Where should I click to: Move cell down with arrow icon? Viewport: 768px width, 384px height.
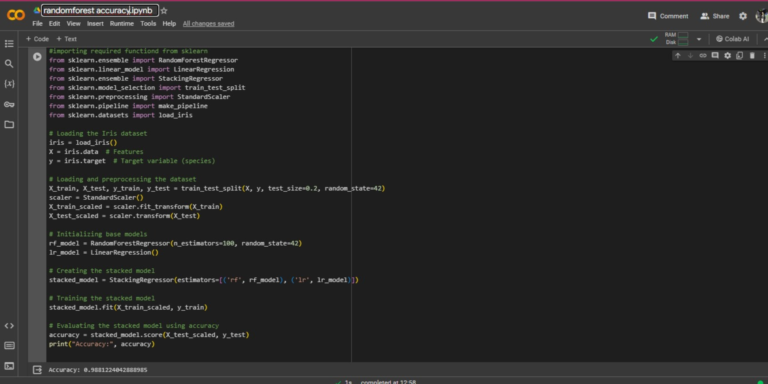point(691,55)
